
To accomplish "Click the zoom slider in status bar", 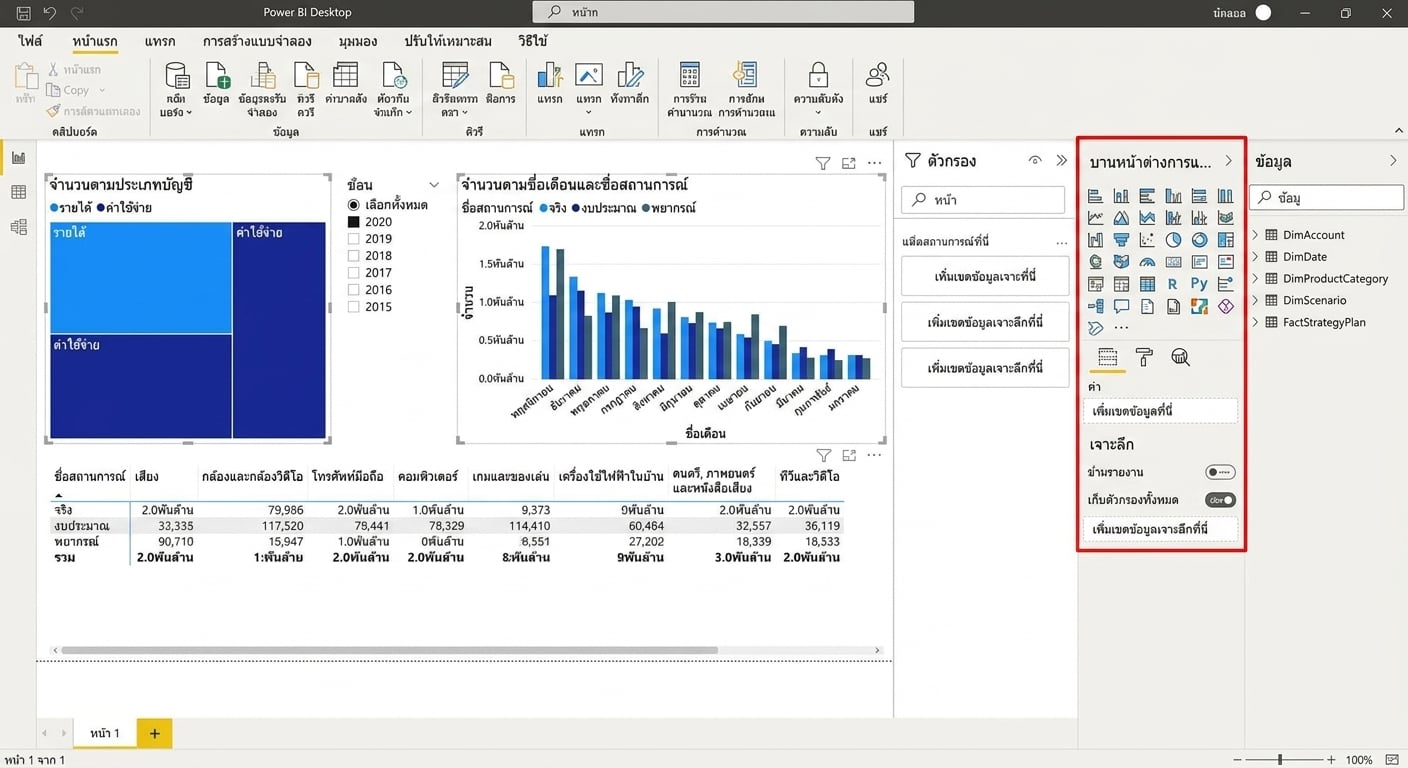I will (x=1282, y=760).
